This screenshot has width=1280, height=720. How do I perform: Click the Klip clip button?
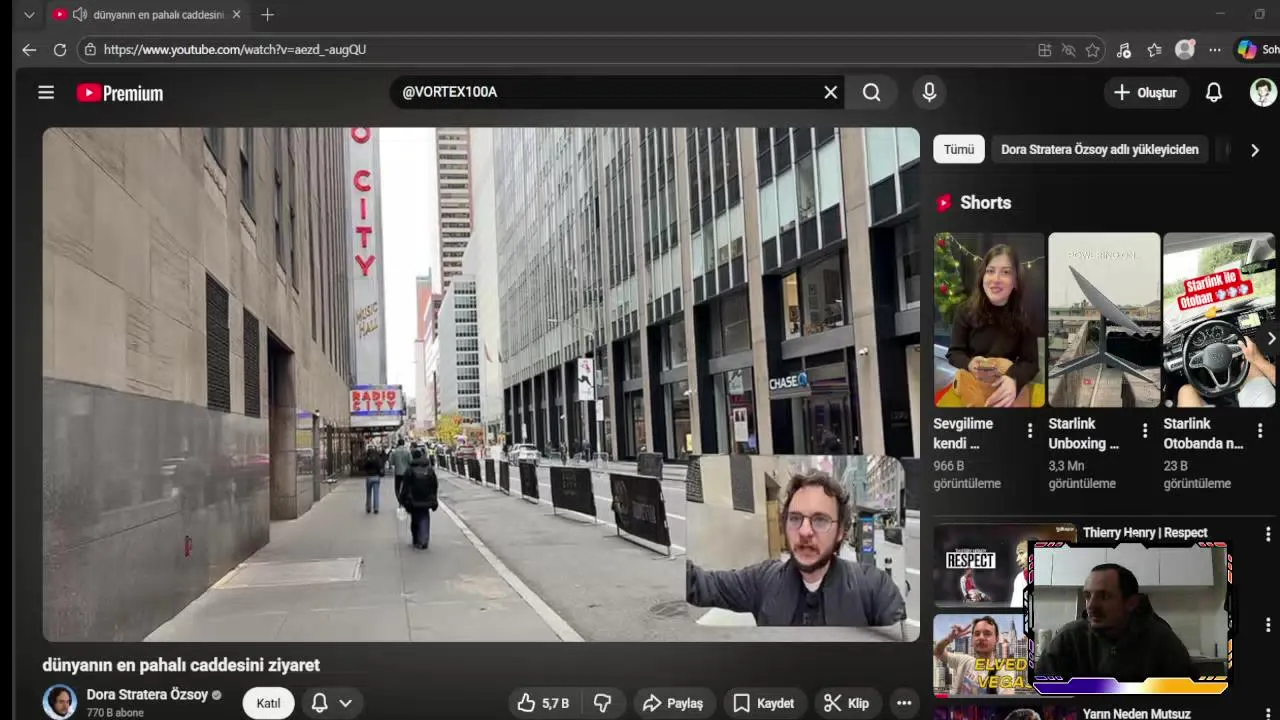coord(847,703)
